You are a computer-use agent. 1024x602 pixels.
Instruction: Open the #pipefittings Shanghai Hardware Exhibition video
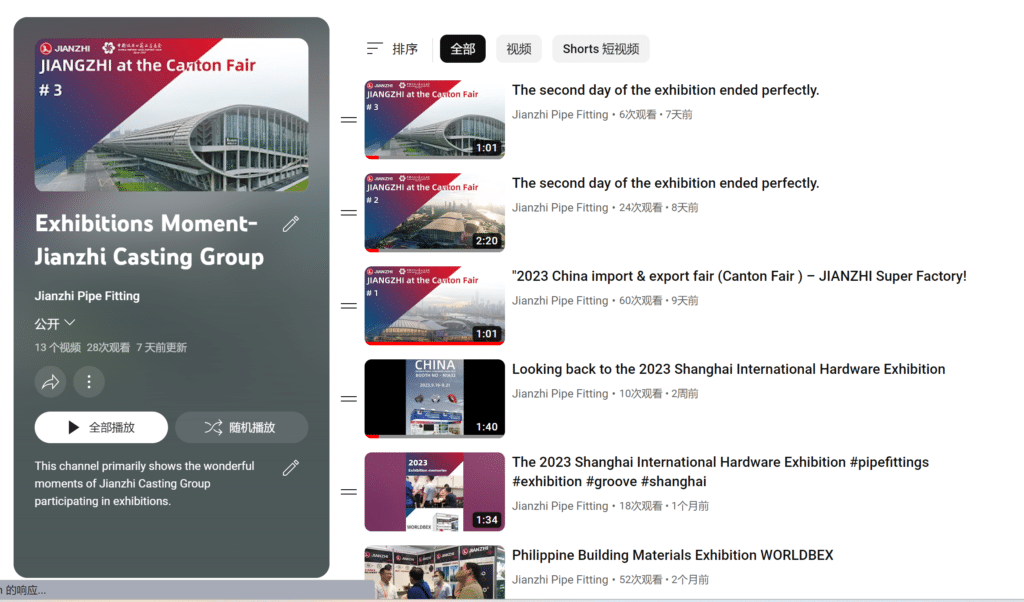(720, 471)
